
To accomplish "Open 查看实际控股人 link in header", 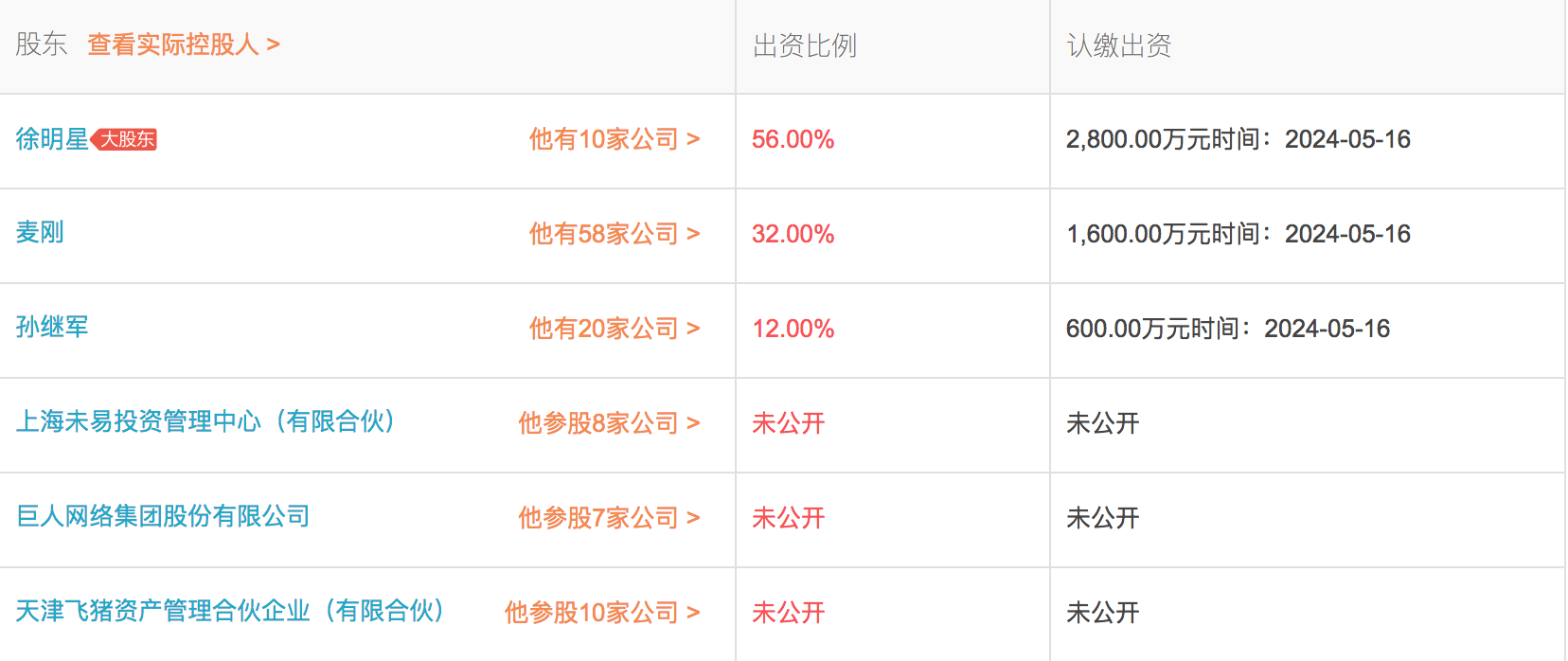I will tap(183, 45).
